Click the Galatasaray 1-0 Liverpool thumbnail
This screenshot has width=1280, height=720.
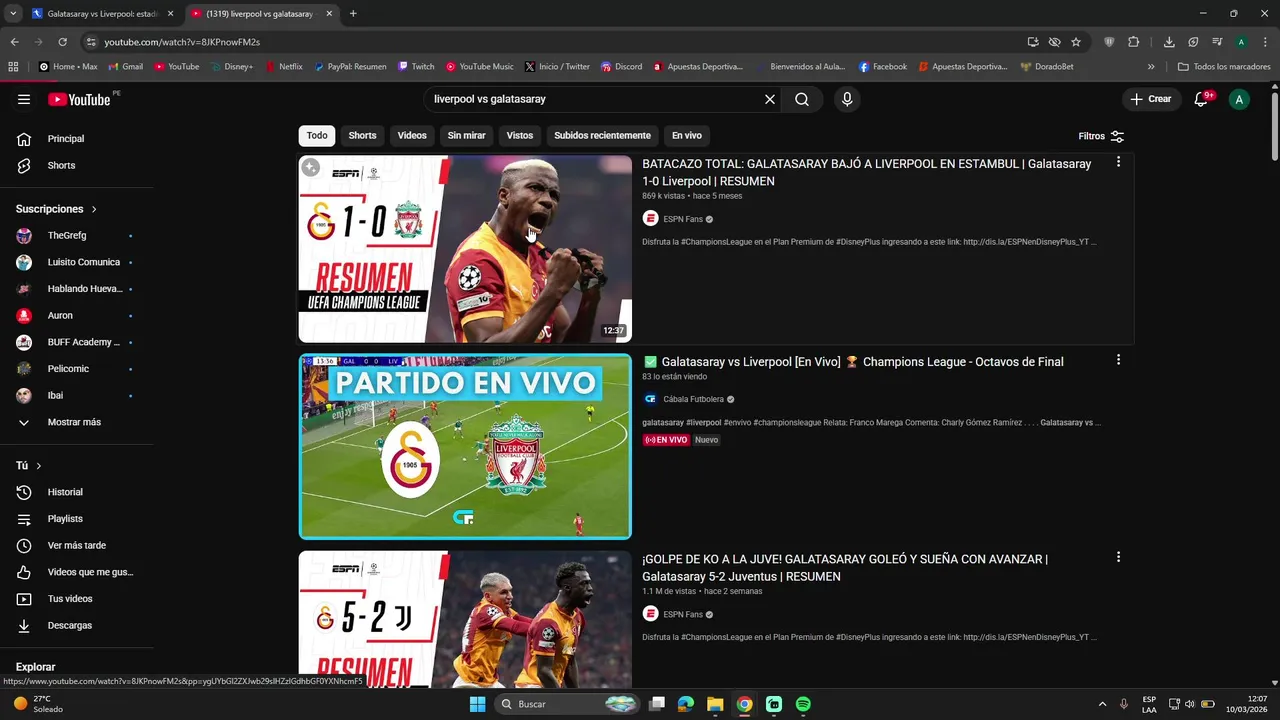[465, 249]
